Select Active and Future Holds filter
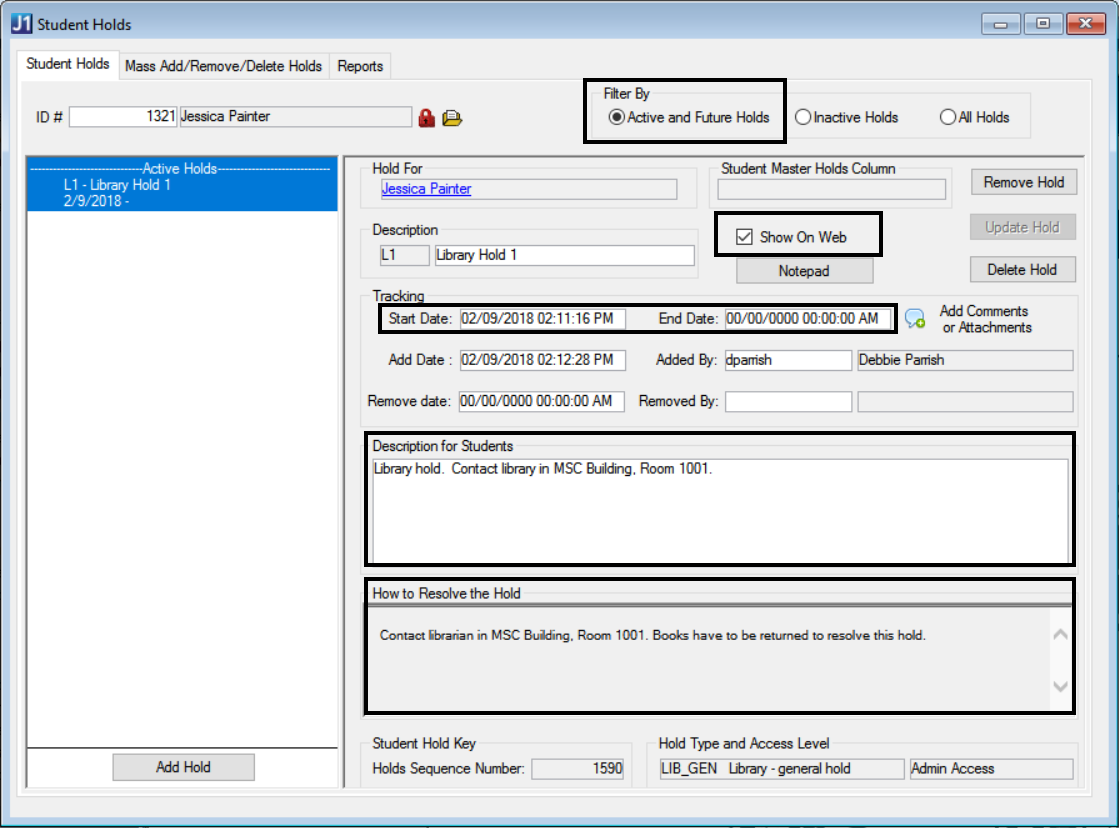The height and width of the screenshot is (828, 1119). [x=617, y=118]
